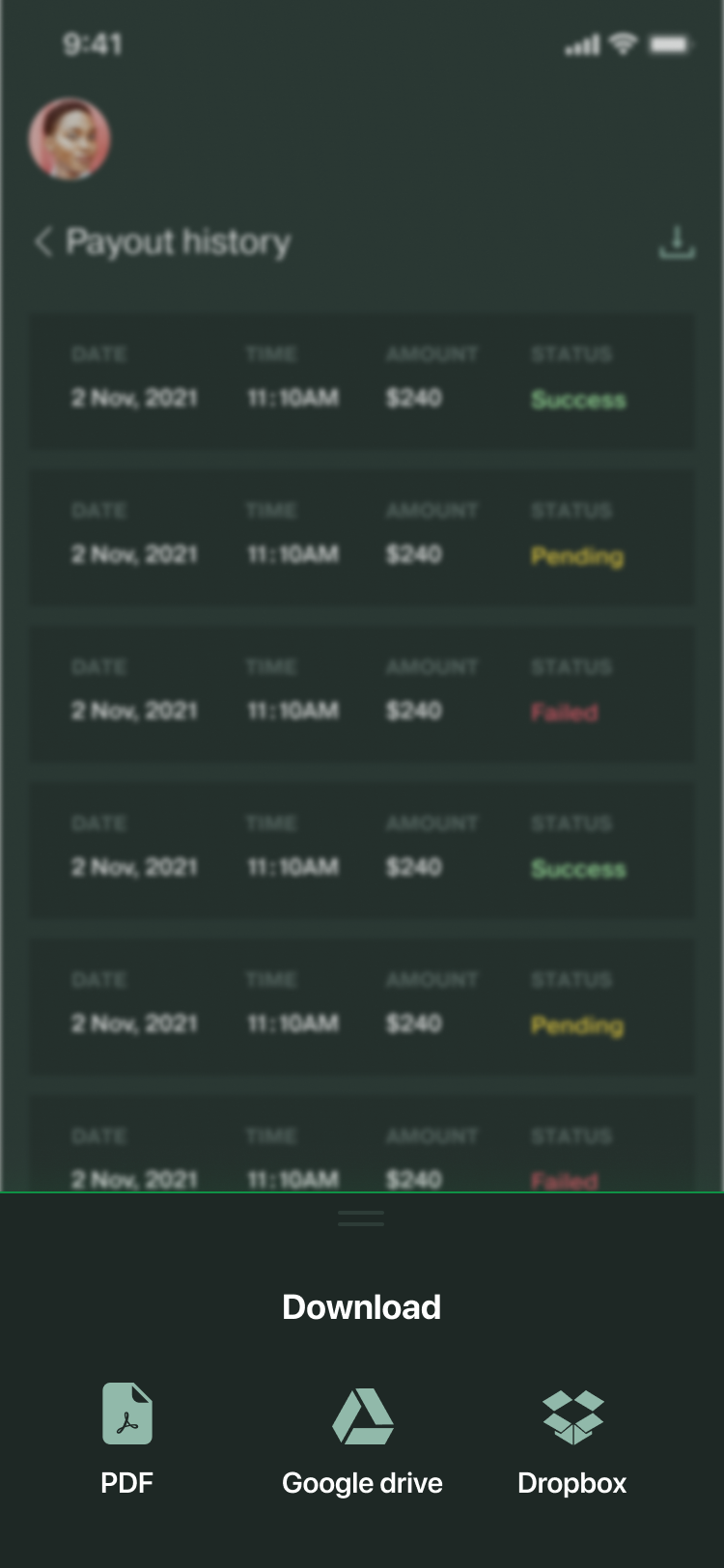Select the first Pending payout row
This screenshot has height=1568, width=724.
point(362,536)
